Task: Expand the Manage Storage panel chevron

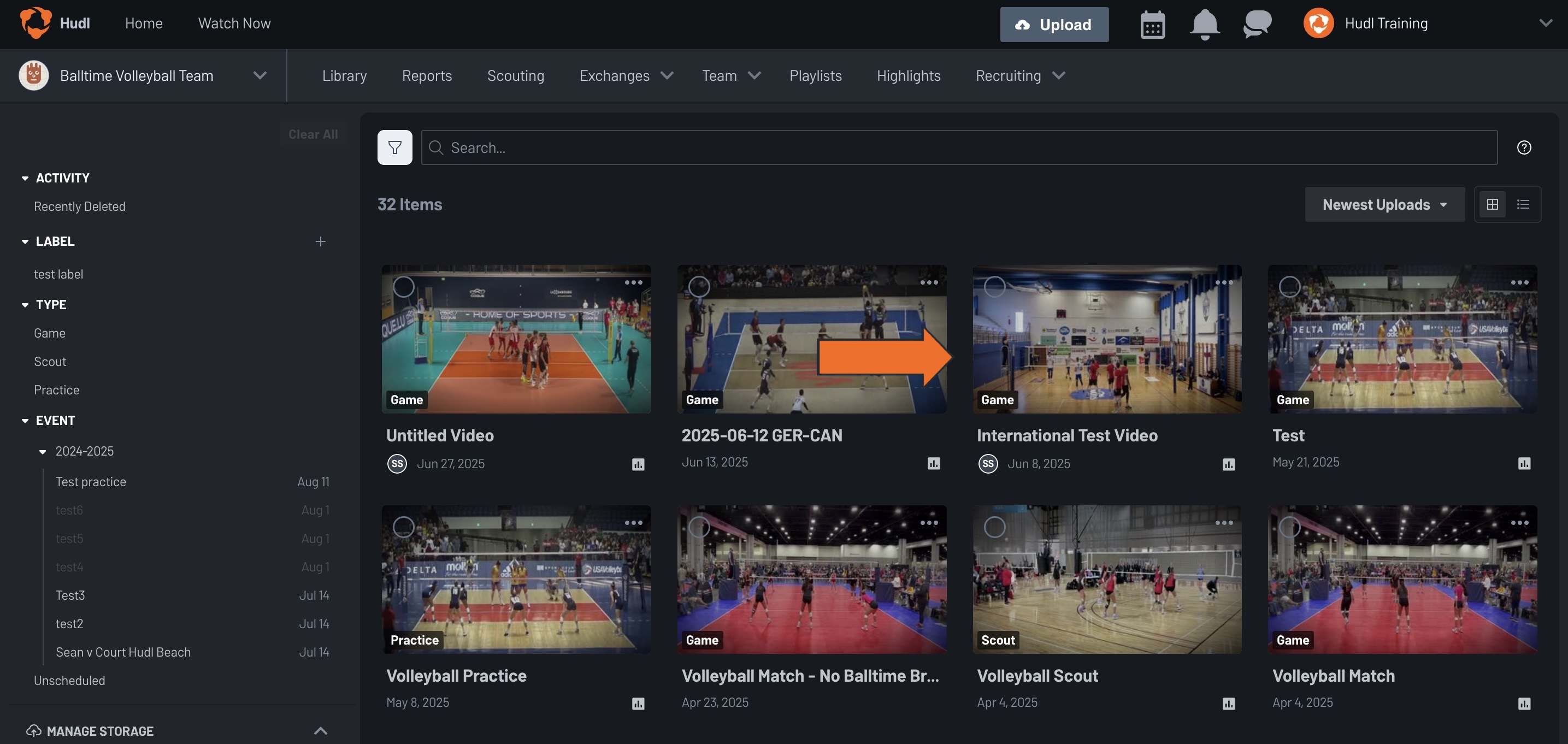Action: coord(320,730)
